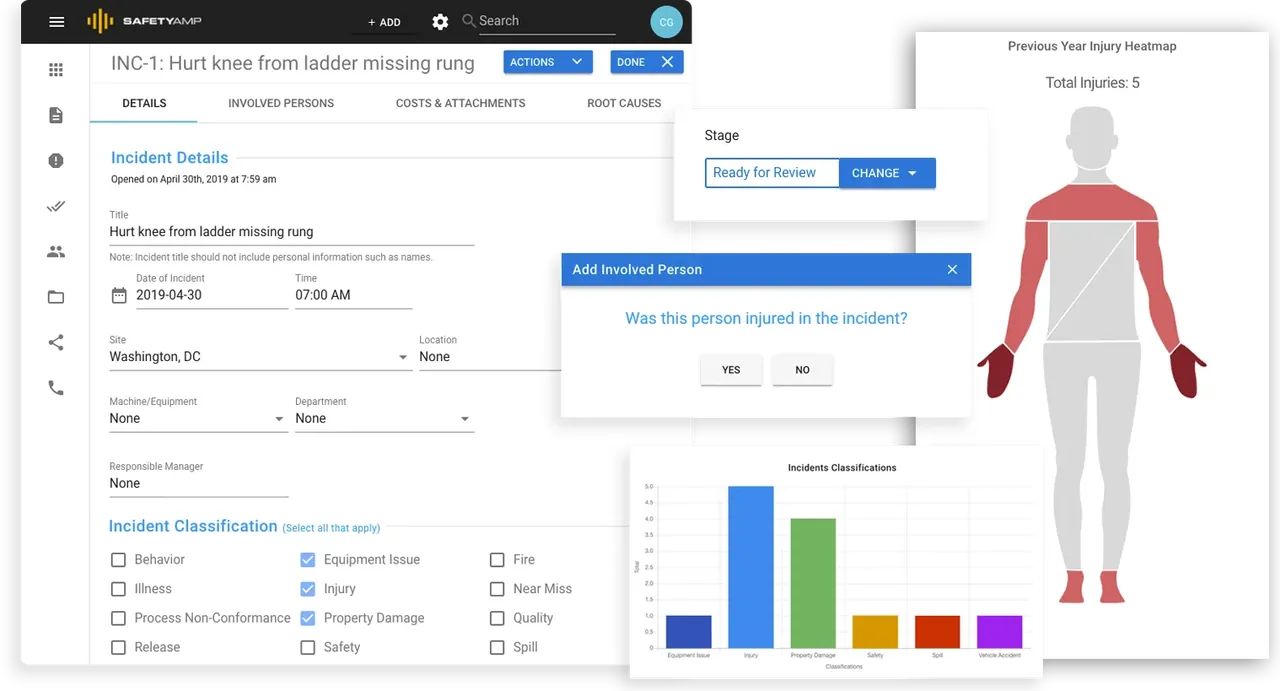The height and width of the screenshot is (691, 1280).
Task: Check the Behavior classification checkbox
Action: [118, 560]
